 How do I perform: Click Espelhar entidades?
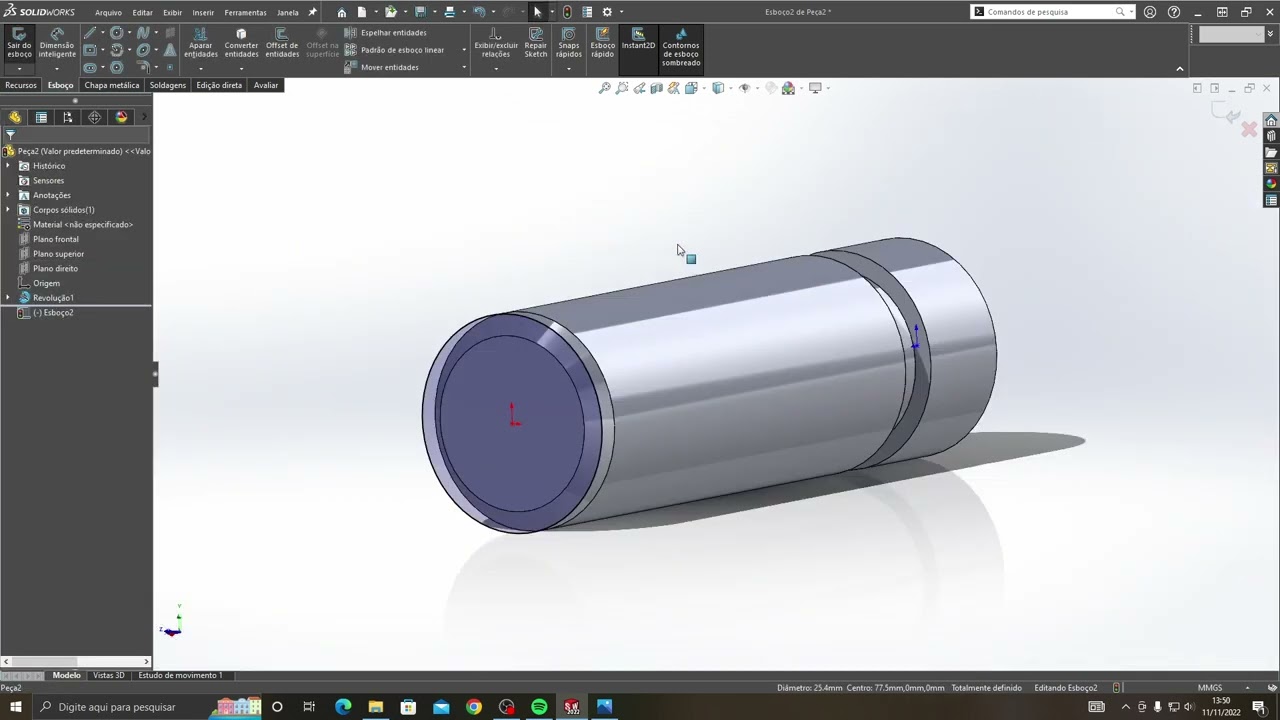[x=385, y=32]
